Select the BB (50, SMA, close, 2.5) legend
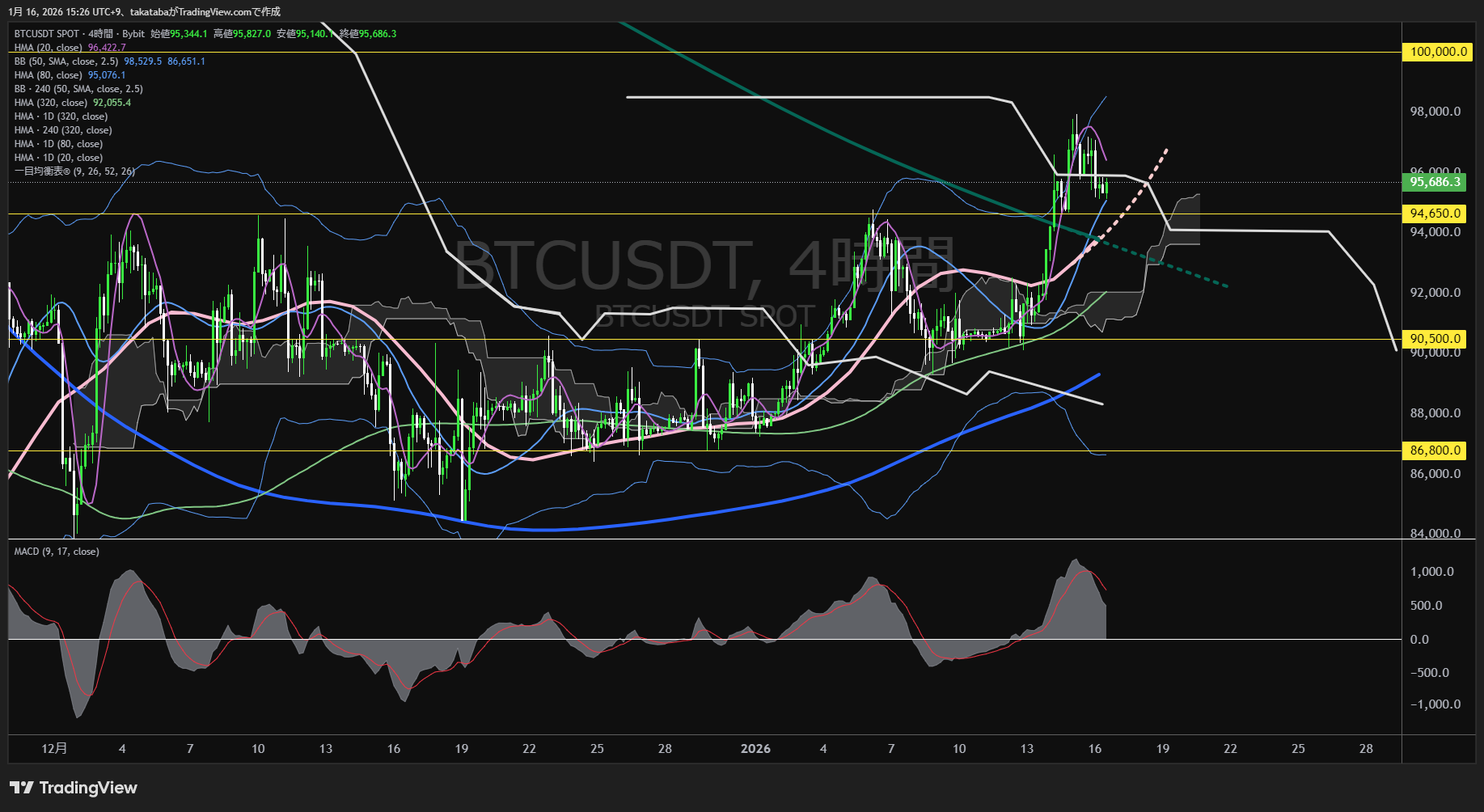 tap(66, 61)
